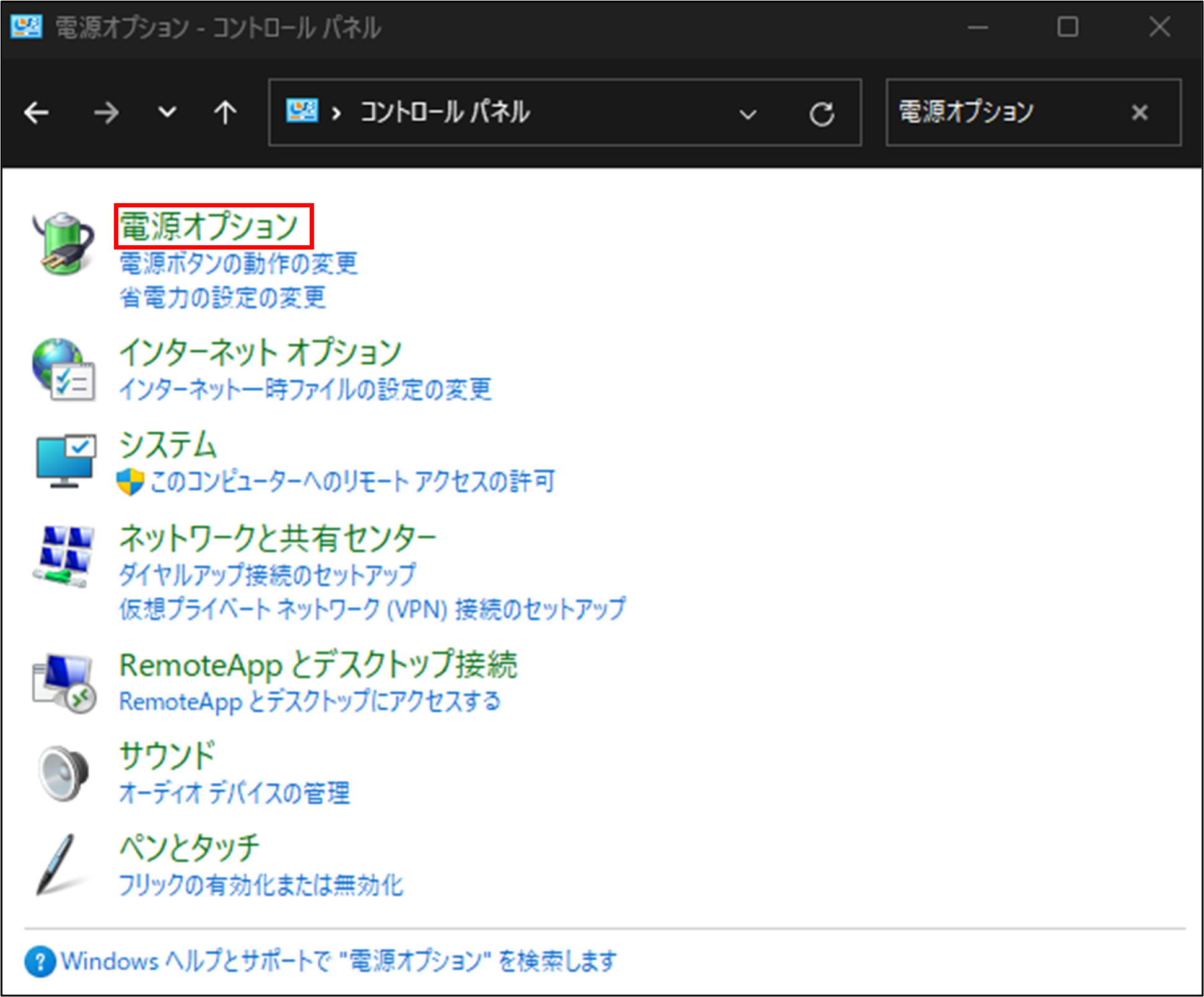This screenshot has height=997, width=1204.
Task: Click the blue help question mark icon
Action: (x=40, y=962)
